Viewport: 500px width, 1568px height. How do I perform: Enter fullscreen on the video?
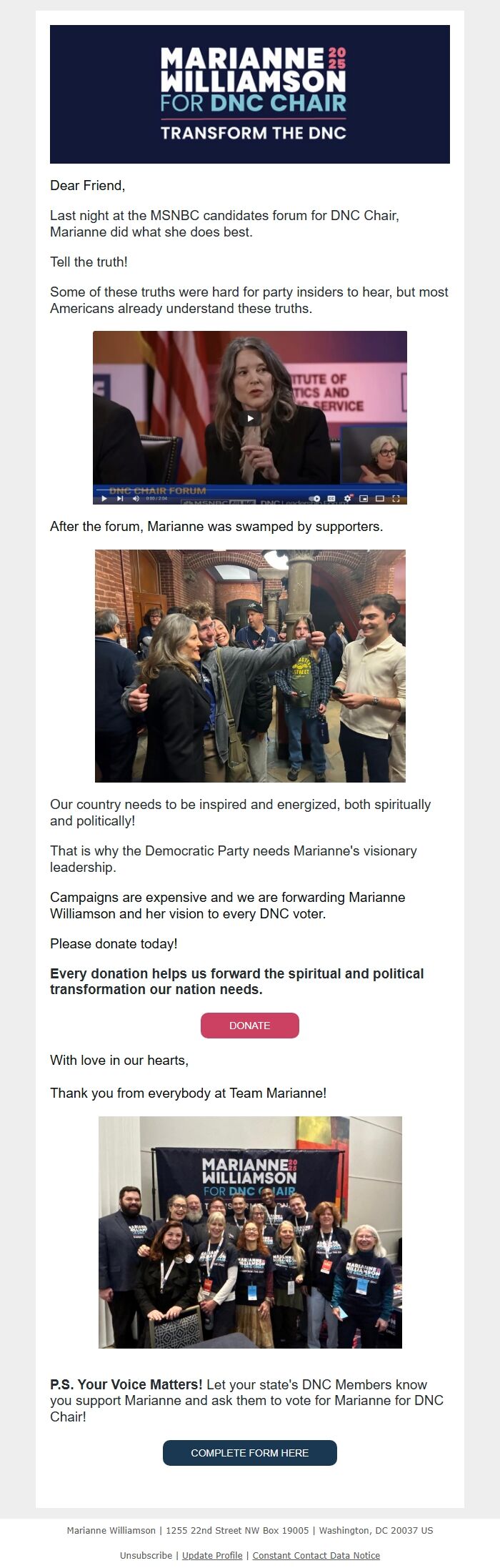(x=396, y=499)
